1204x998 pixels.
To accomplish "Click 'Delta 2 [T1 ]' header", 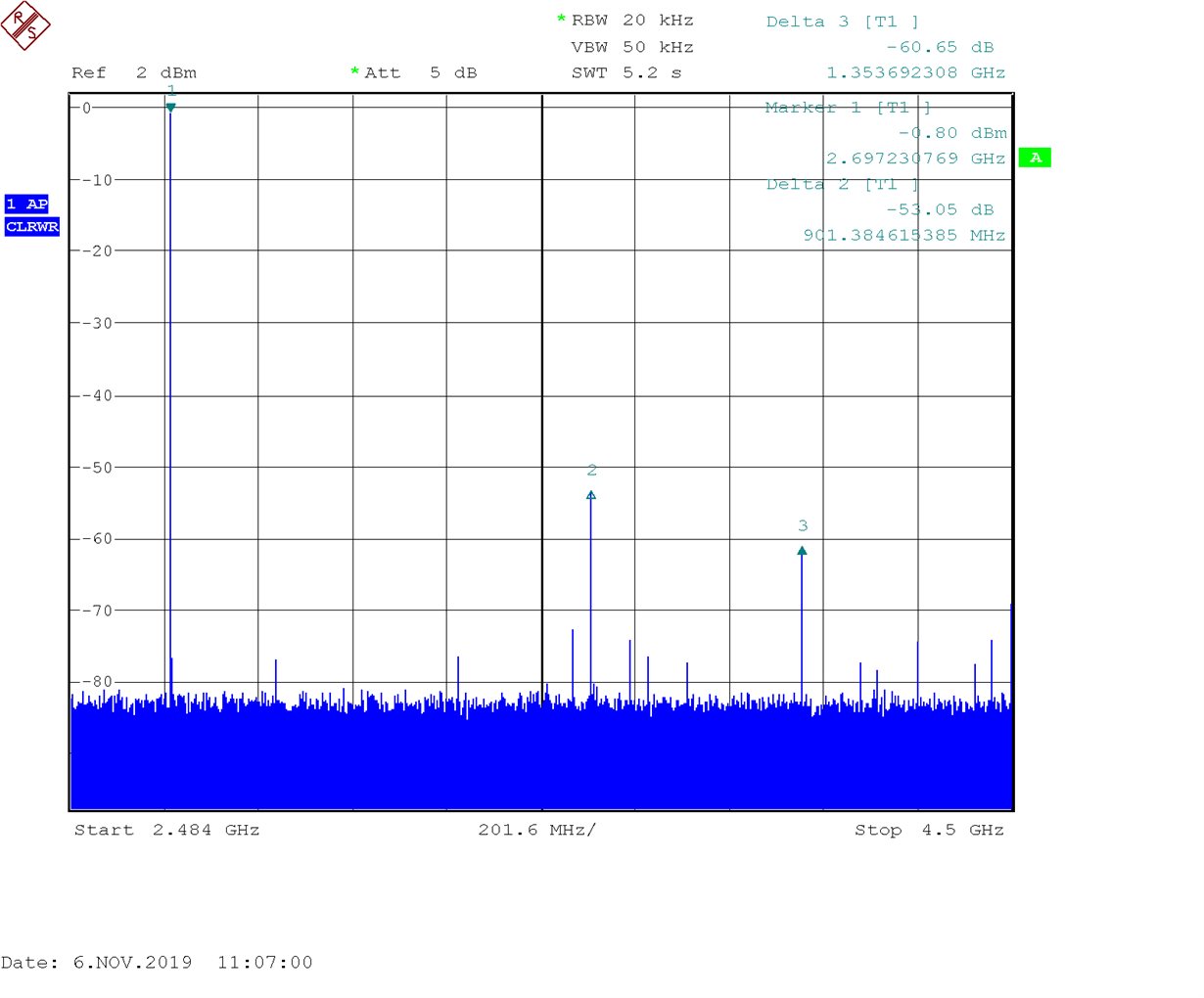I will point(843,184).
